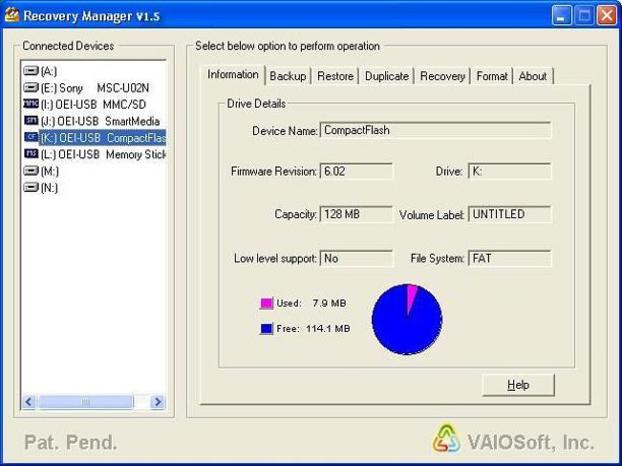Screen dimensions: 622x466
Task: Select the M: drive icon
Action: [x=30, y=171]
